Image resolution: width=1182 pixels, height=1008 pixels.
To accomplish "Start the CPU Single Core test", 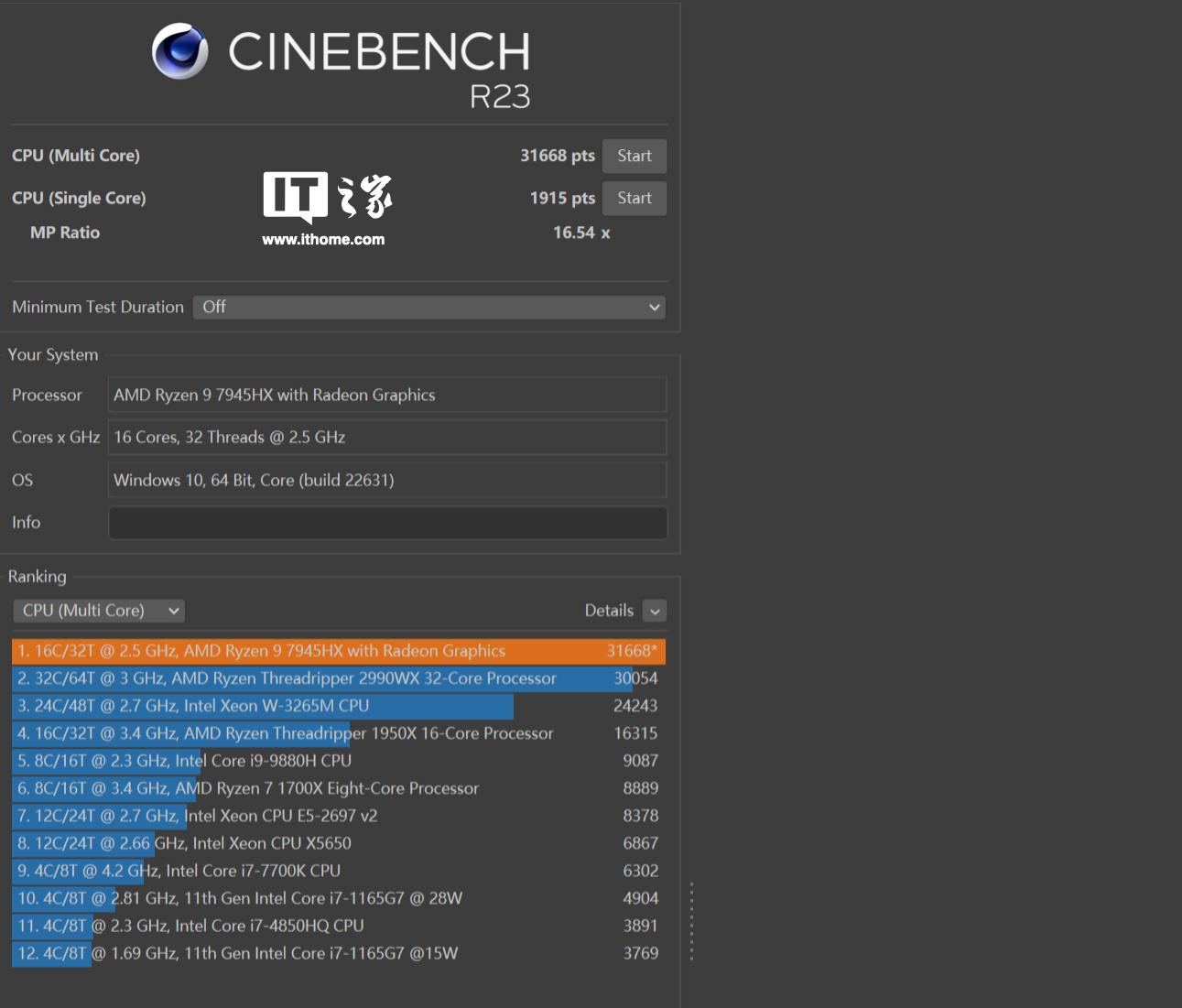I will click(x=634, y=198).
